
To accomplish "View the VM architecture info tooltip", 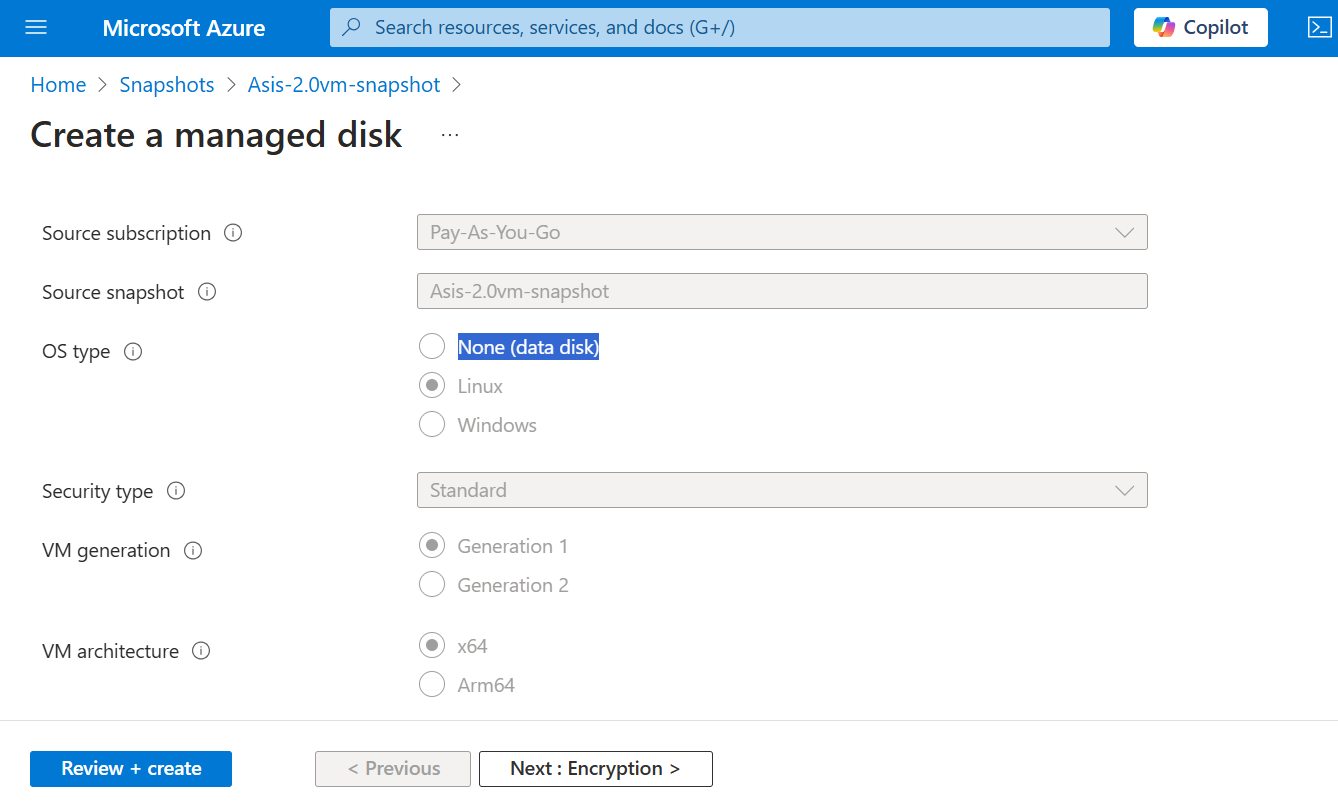I will 200,651.
